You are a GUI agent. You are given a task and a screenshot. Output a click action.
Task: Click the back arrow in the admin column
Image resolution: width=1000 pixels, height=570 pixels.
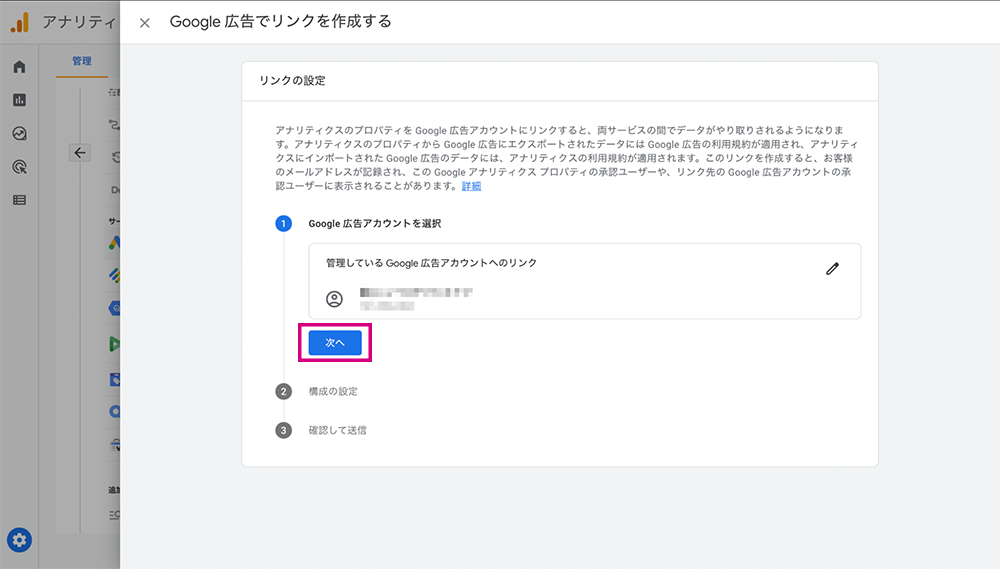(x=80, y=153)
